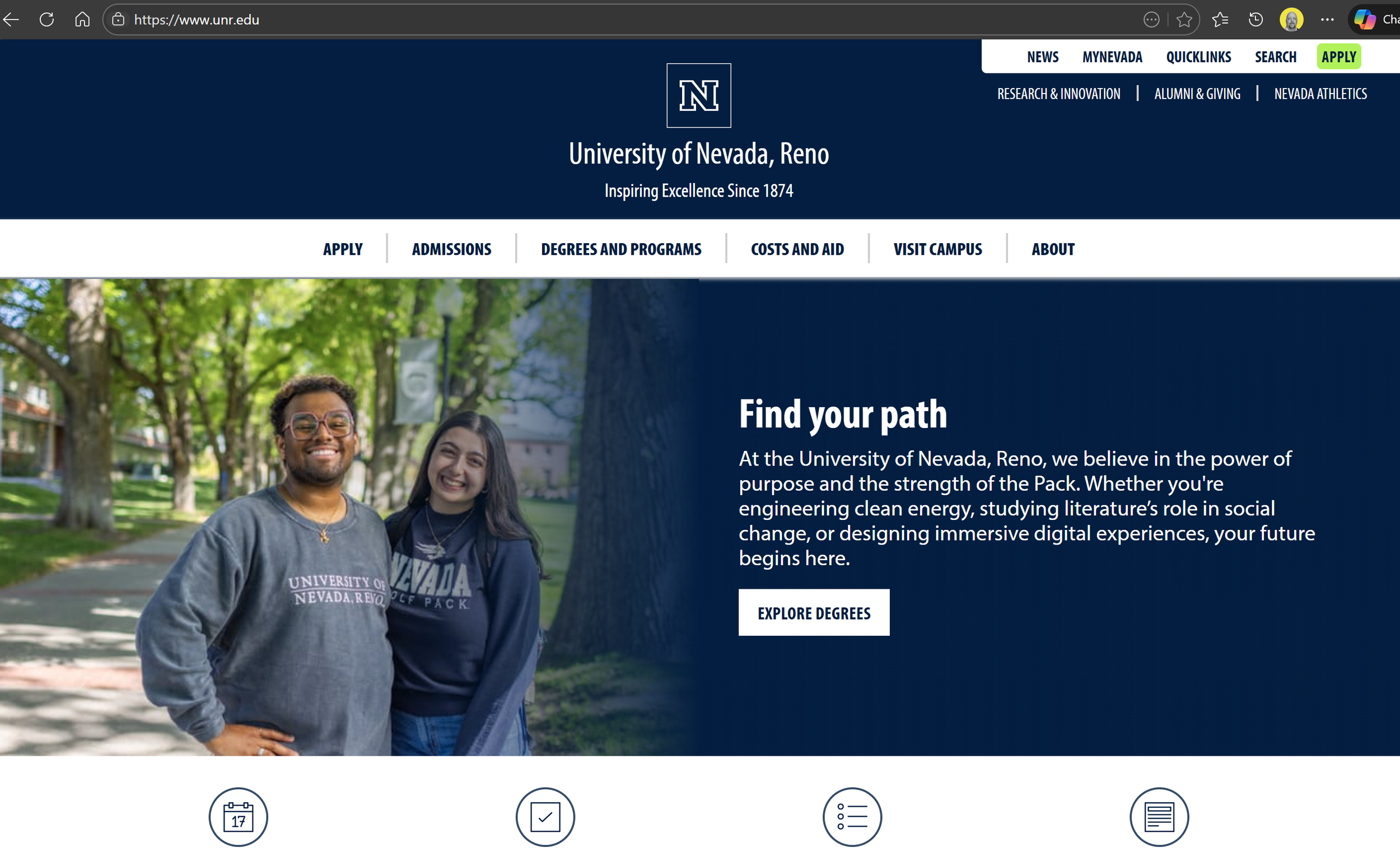Click the EXPLORE DEGREES button

[x=814, y=612]
